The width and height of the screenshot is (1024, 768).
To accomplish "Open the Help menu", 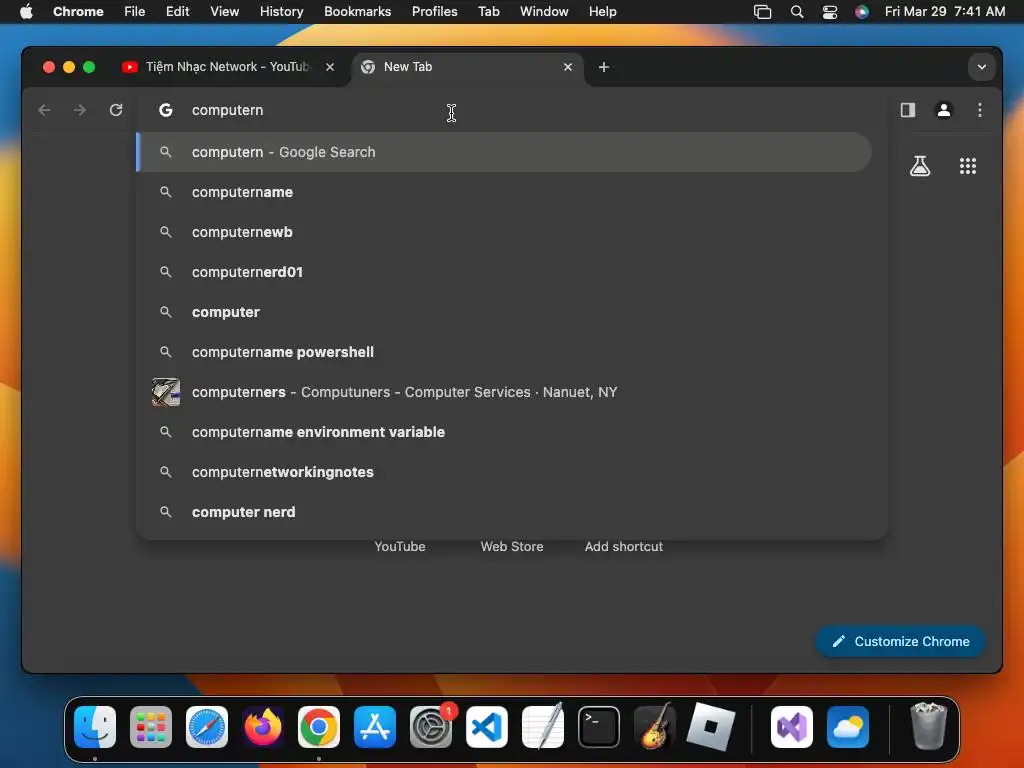I will (x=602, y=12).
